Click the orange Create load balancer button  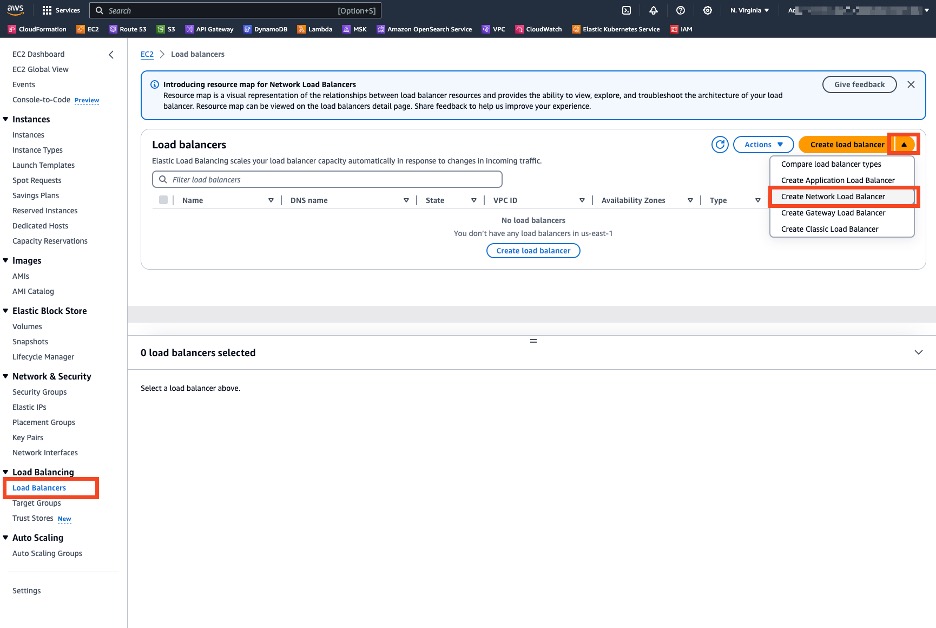845,144
